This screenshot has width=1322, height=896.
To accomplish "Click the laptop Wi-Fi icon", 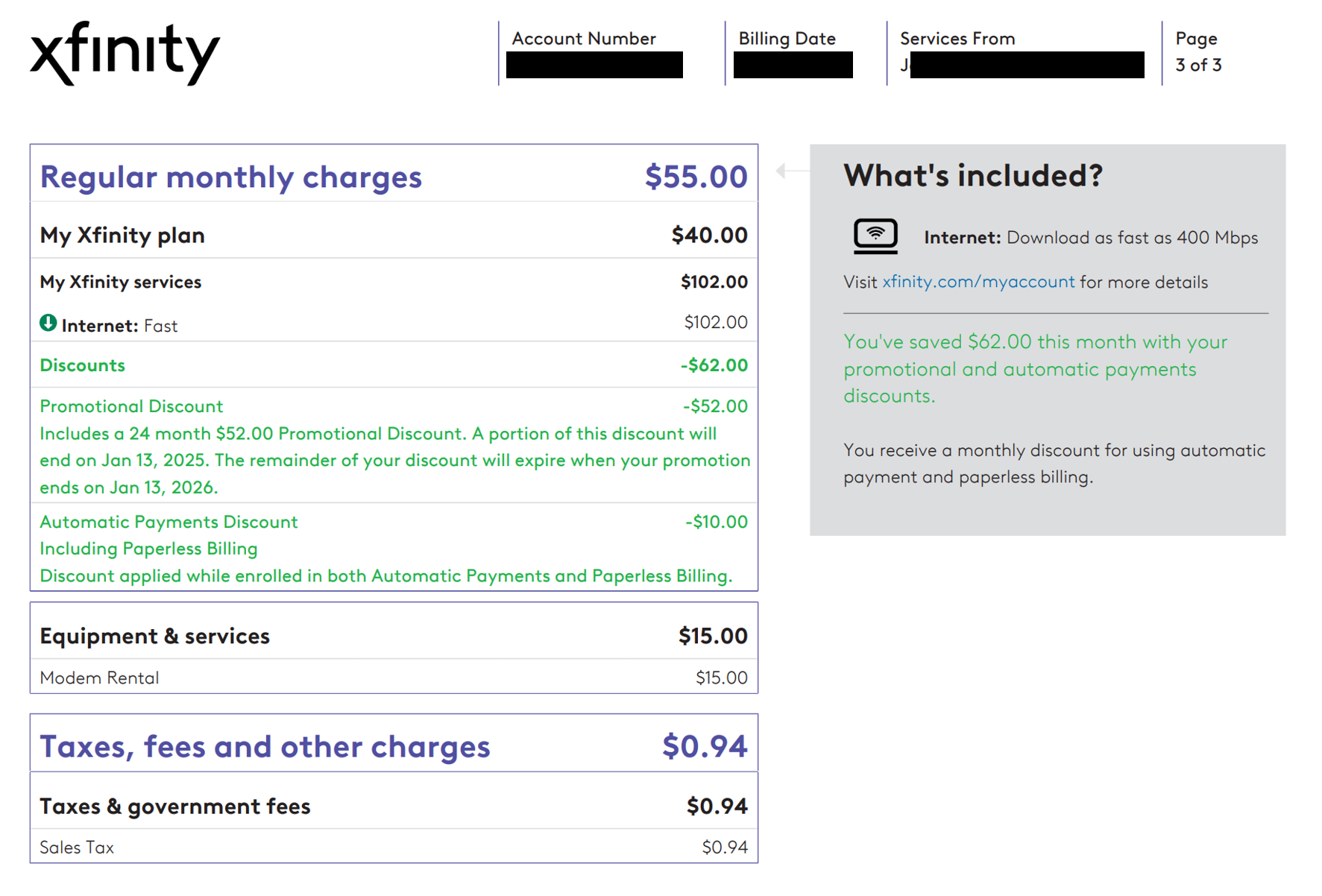I will 875,236.
